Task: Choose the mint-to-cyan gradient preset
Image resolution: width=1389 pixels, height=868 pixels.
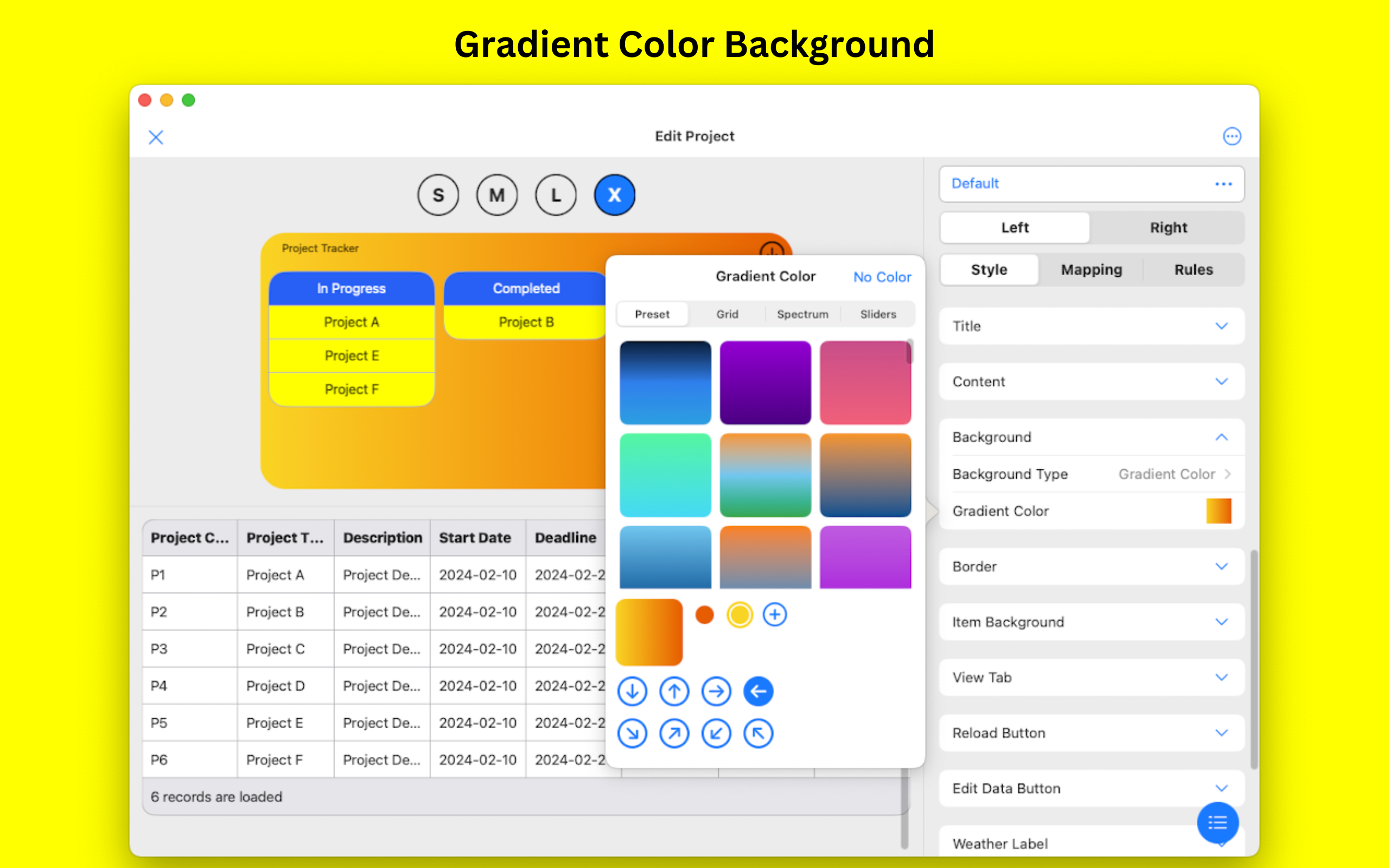Action: 665,475
